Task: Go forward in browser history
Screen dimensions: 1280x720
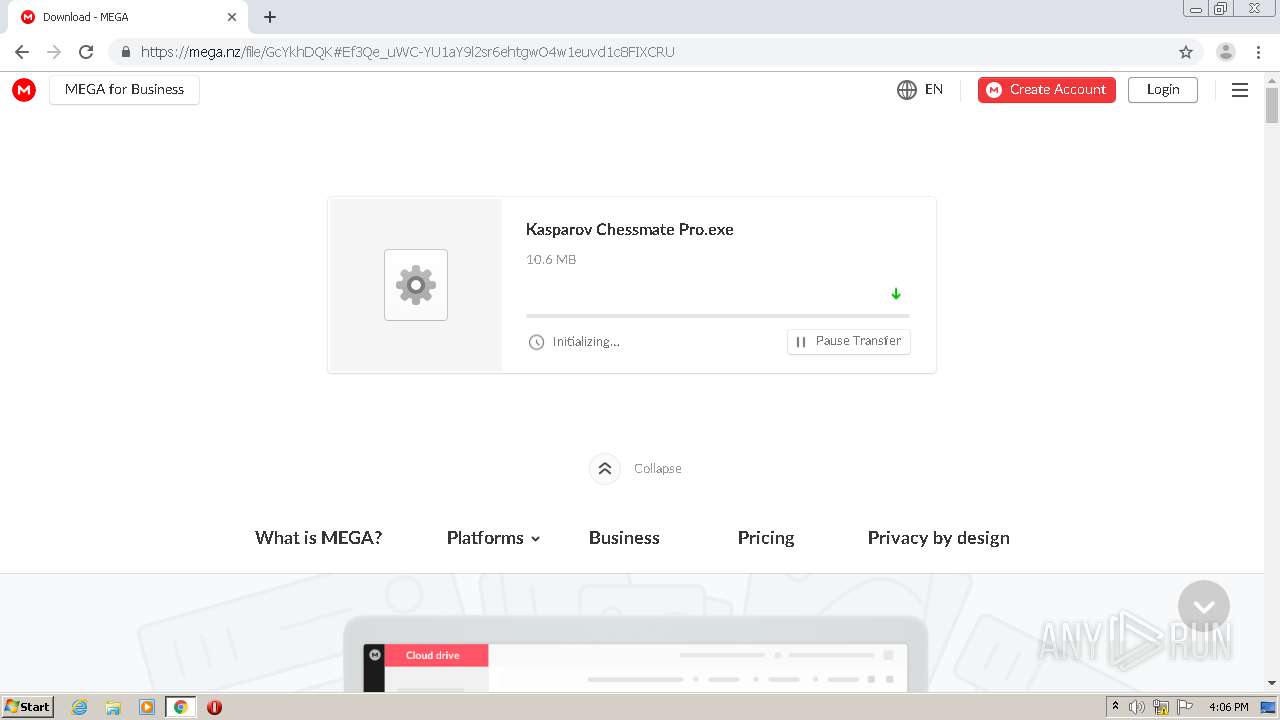Action: coord(54,52)
